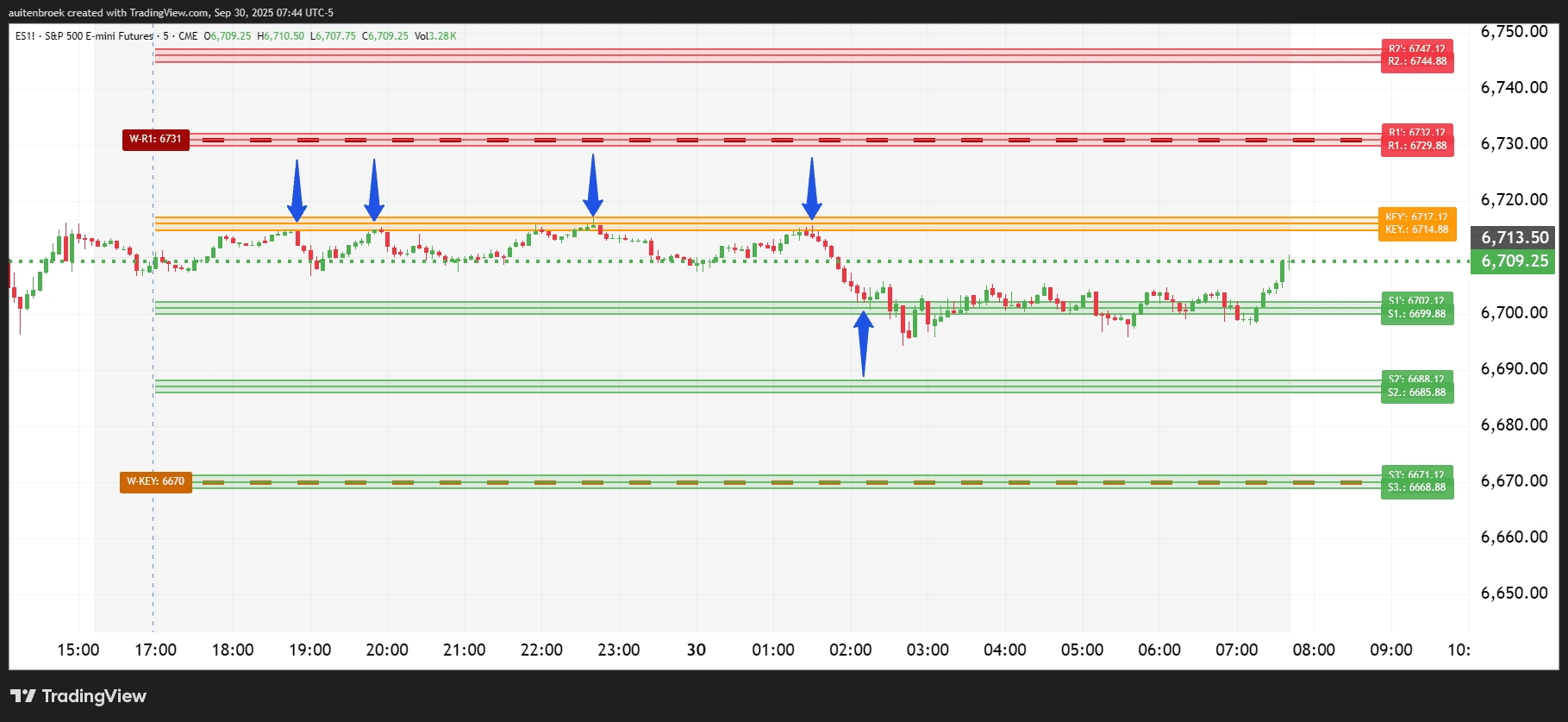The height and width of the screenshot is (722, 1568).
Task: Click the green 6,709.25 last price marker
Action: pyautogui.click(x=1515, y=261)
